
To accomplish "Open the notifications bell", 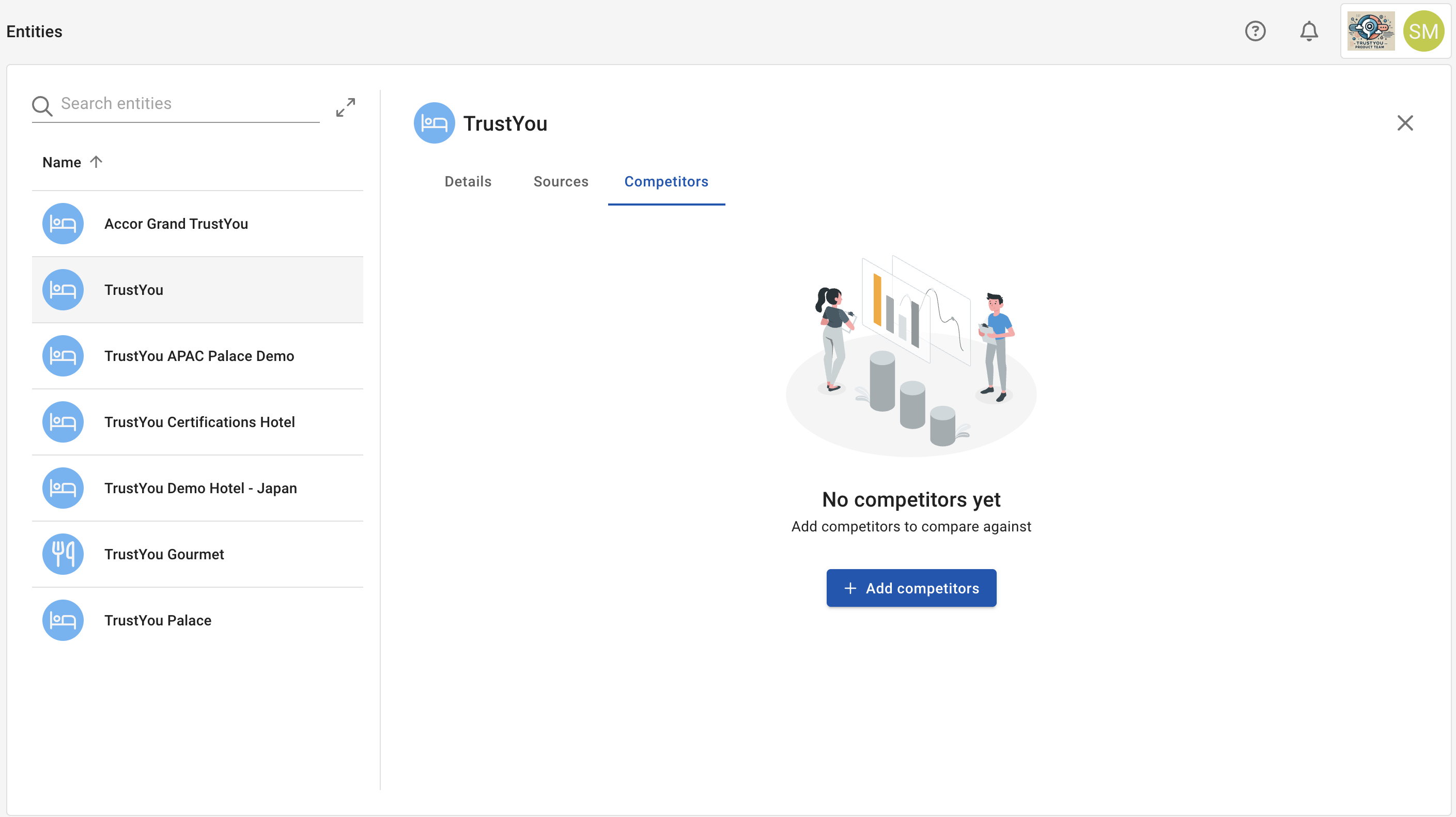I will tap(1308, 31).
